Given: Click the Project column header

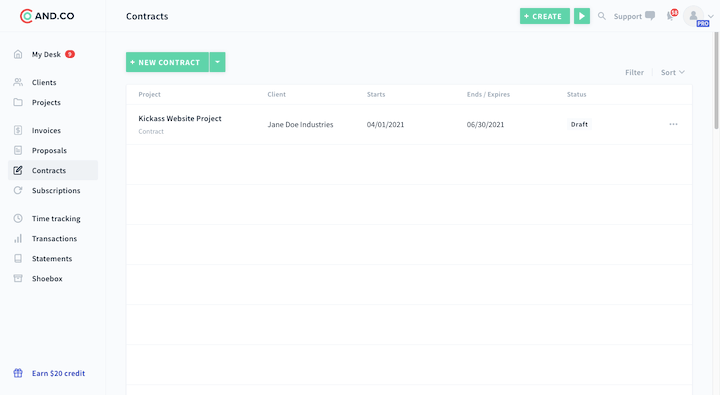Looking at the screenshot, I should pyautogui.click(x=149, y=94).
